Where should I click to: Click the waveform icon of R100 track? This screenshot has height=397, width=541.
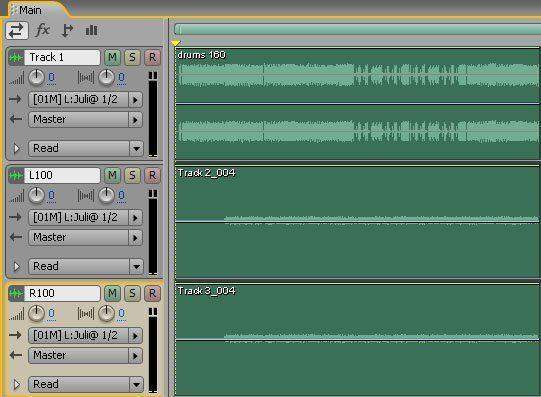16,294
